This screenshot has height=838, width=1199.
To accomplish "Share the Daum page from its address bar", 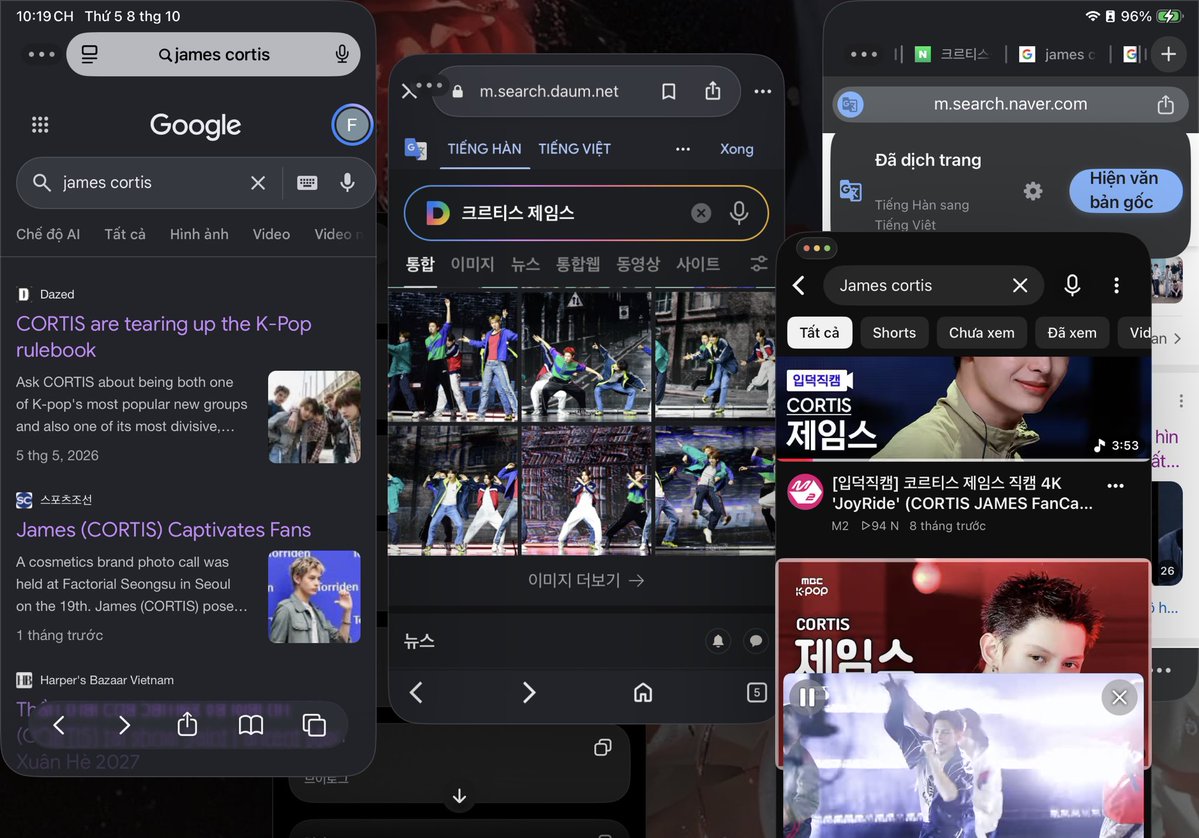I will pyautogui.click(x=713, y=91).
